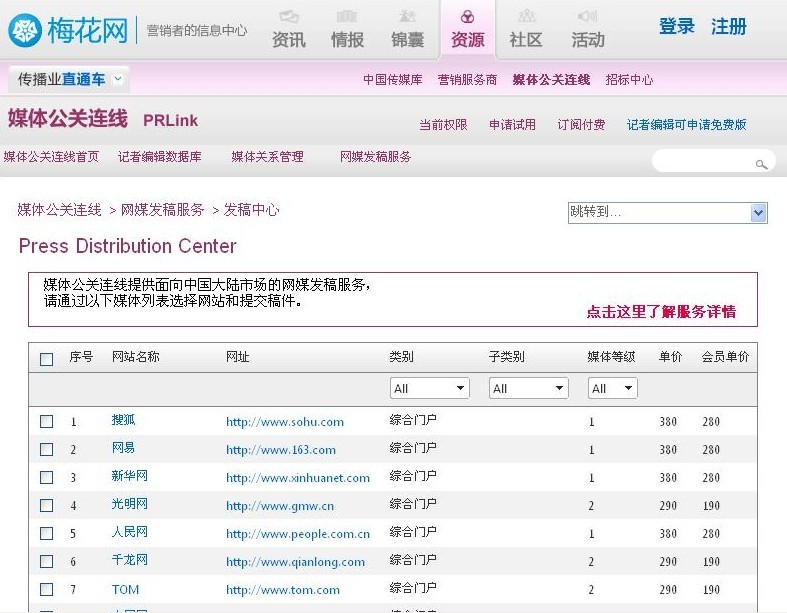Screen dimensions: 787x613
Task: Open the 情报 nav icon
Action: 347,17
